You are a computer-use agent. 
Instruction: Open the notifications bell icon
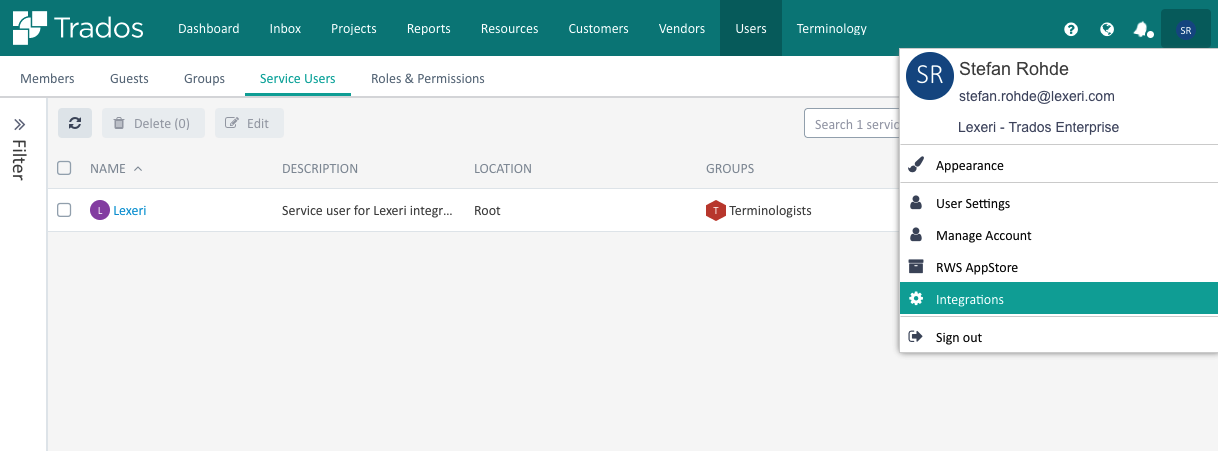click(x=1142, y=29)
